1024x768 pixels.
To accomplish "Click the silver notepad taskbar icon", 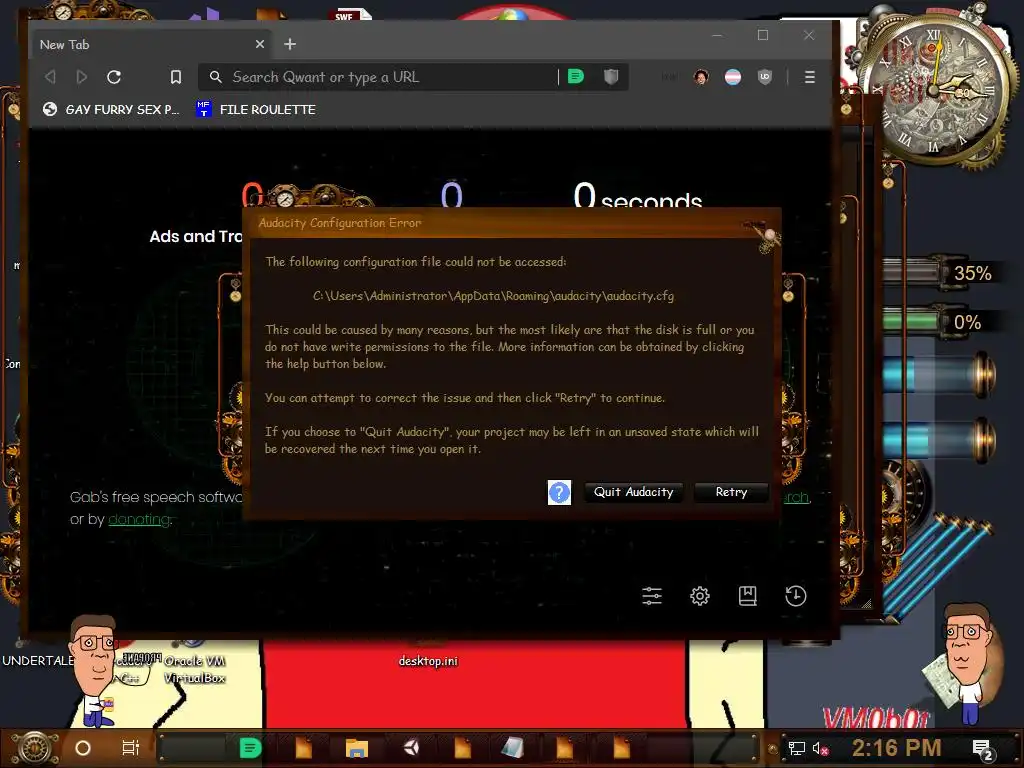I will click(x=513, y=748).
